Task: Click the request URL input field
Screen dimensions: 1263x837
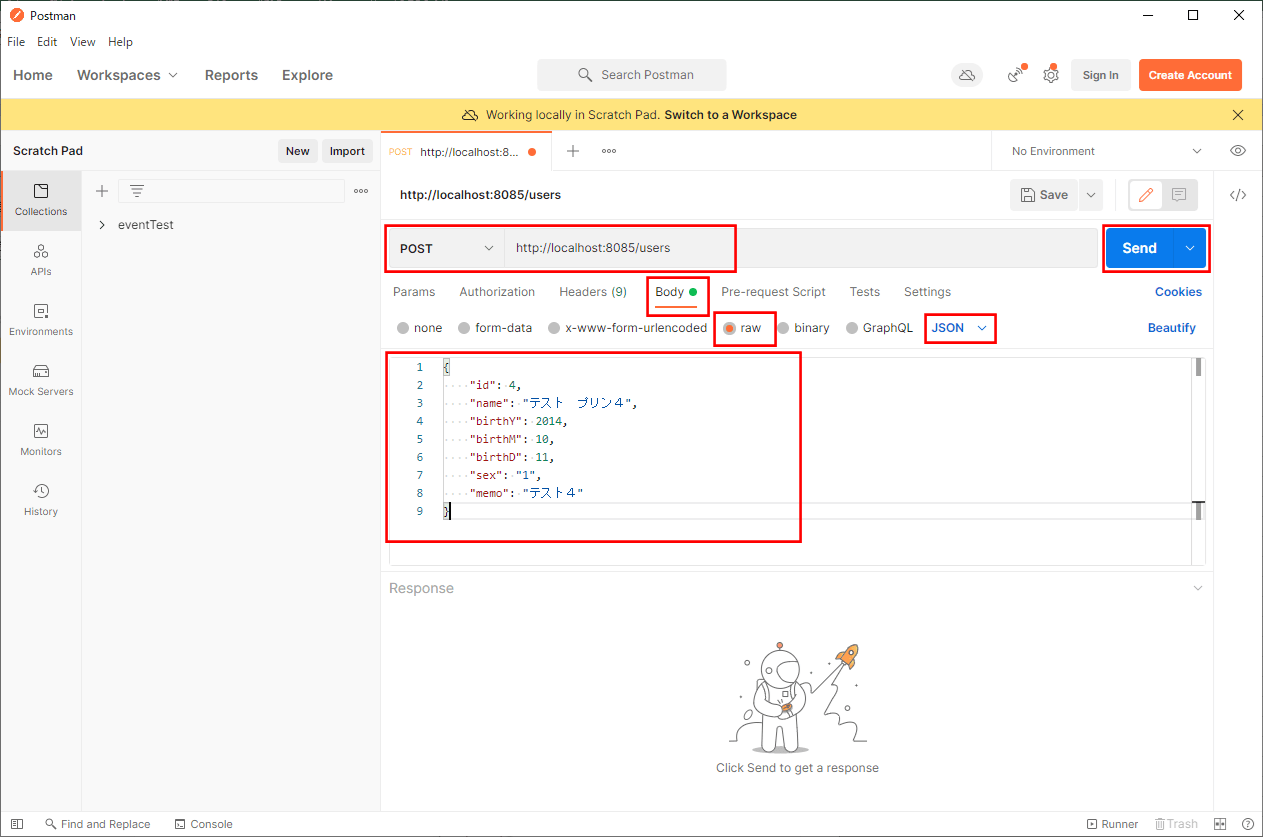Action: 800,248
